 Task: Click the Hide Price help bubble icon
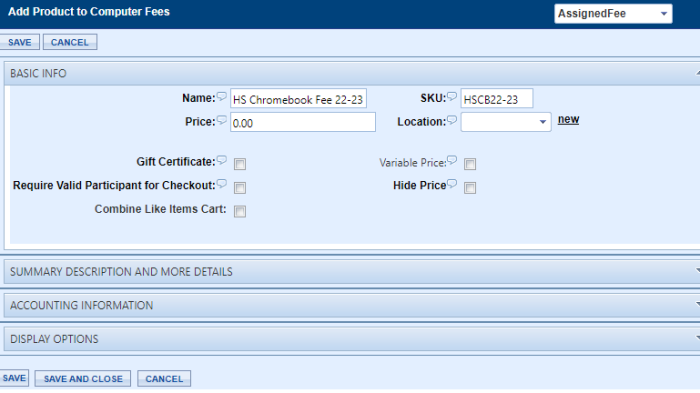tap(452, 184)
